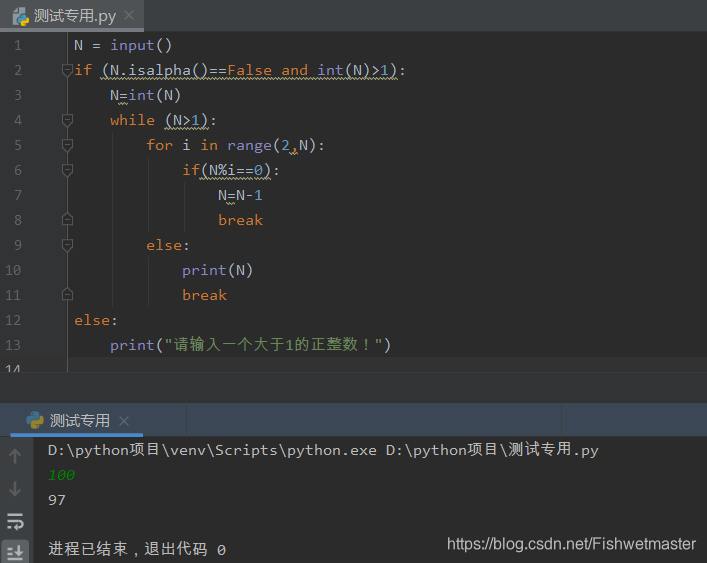Click line number 1 in the gutter
This screenshot has width=707, height=563.
coord(18,45)
